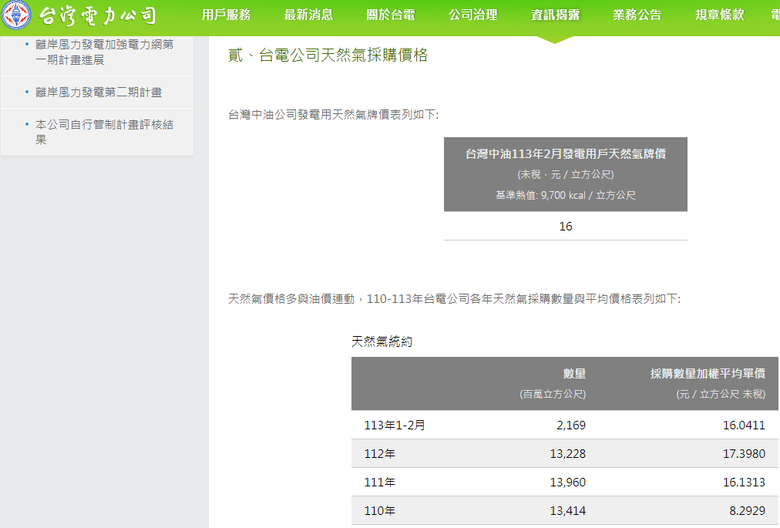Click the Taipower round logo icon
The height and width of the screenshot is (528, 780).
[x=16, y=14]
